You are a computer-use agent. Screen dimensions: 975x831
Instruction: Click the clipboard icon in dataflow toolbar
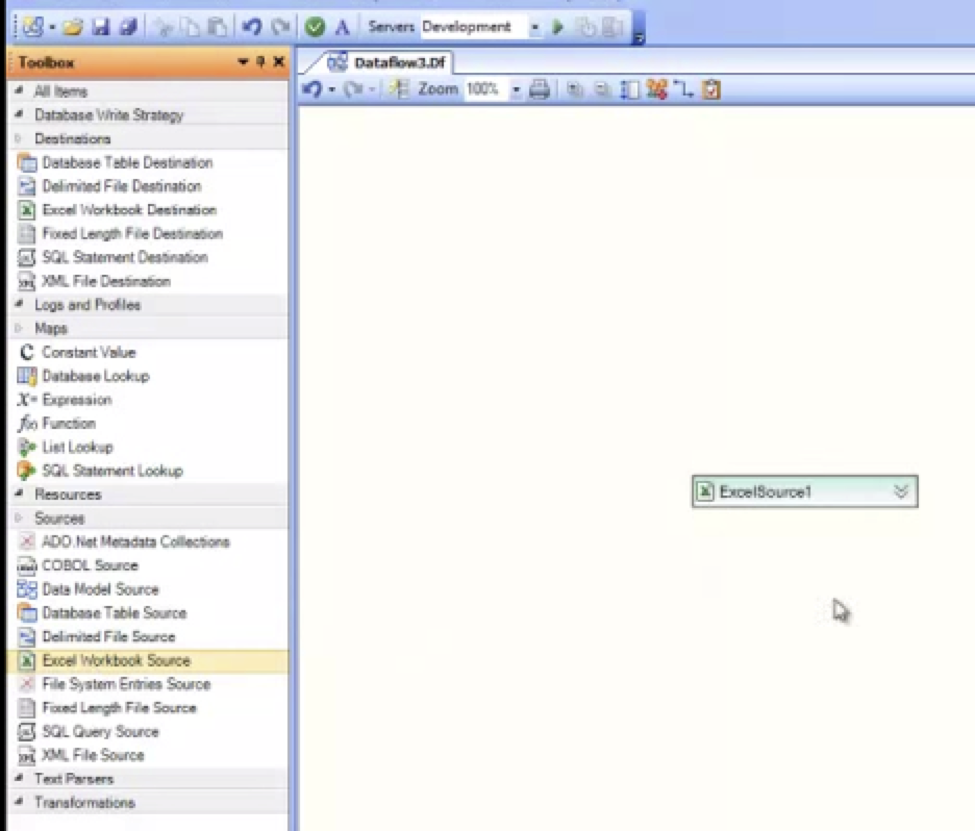coord(711,90)
